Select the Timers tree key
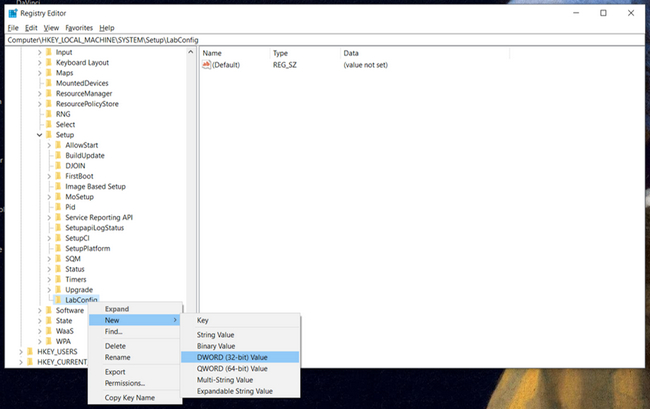The height and width of the screenshot is (409, 650). (x=75, y=279)
